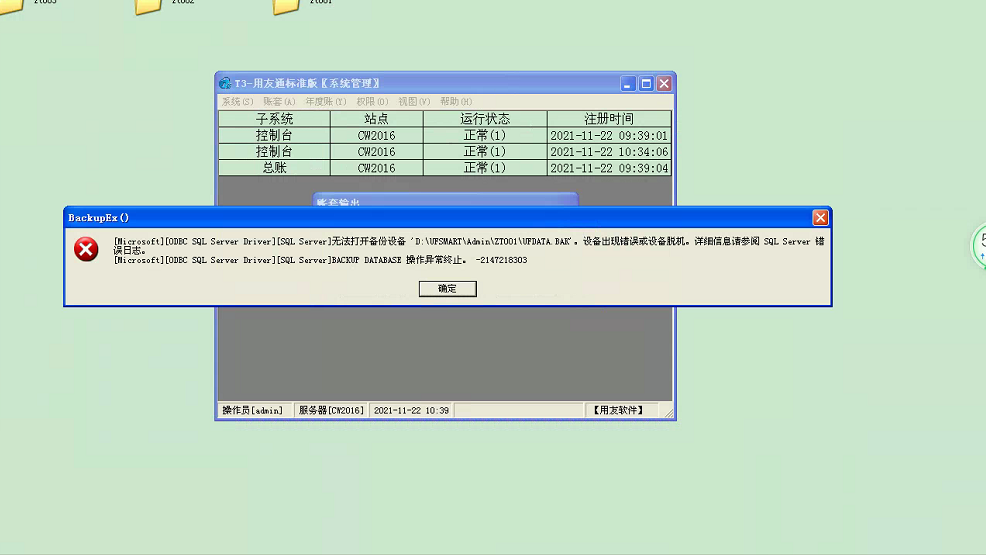Click the 运行状态 column header
The width and height of the screenshot is (986, 555).
tap(485, 119)
